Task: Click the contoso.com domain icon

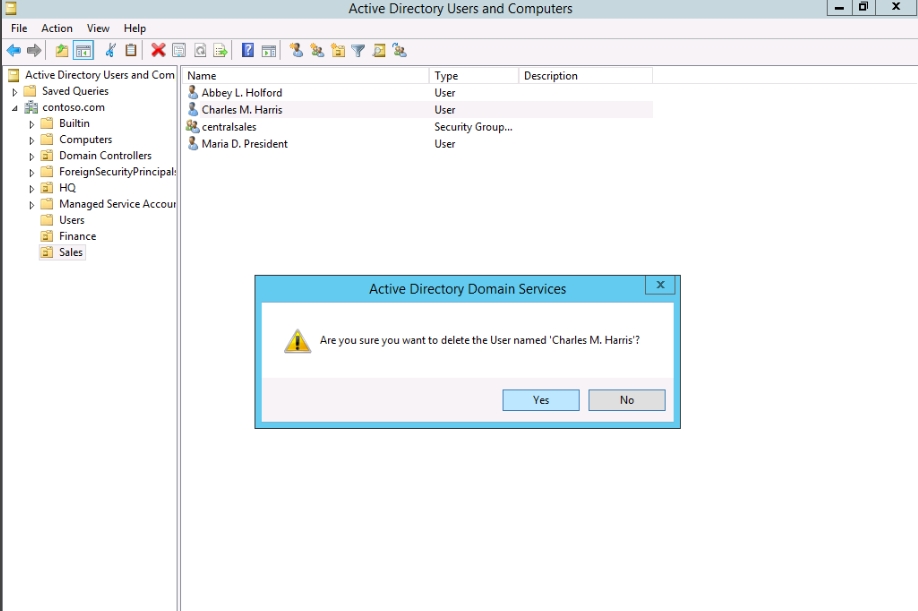Action: point(31,107)
